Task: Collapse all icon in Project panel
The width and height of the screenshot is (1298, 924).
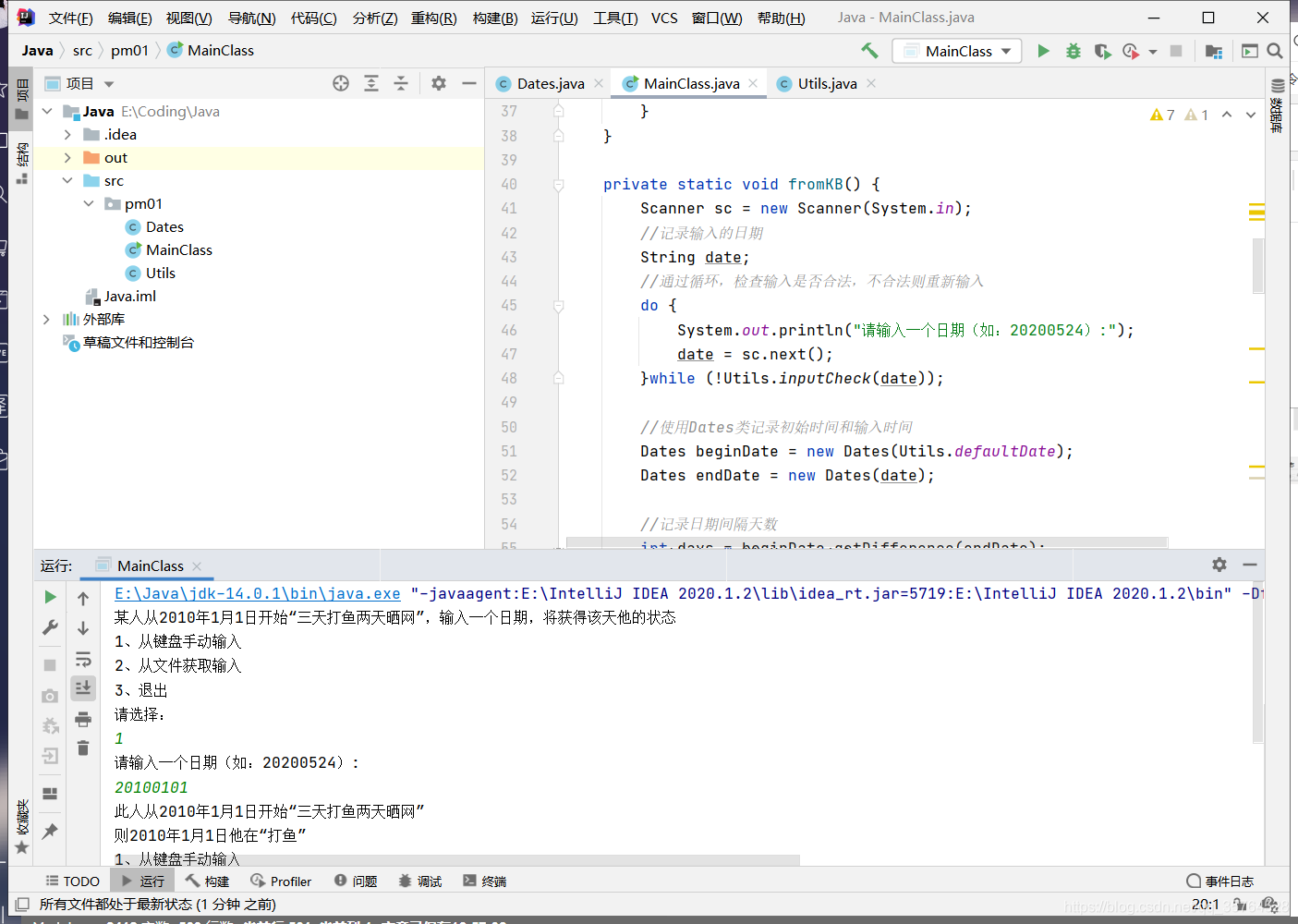Action: 401,83
